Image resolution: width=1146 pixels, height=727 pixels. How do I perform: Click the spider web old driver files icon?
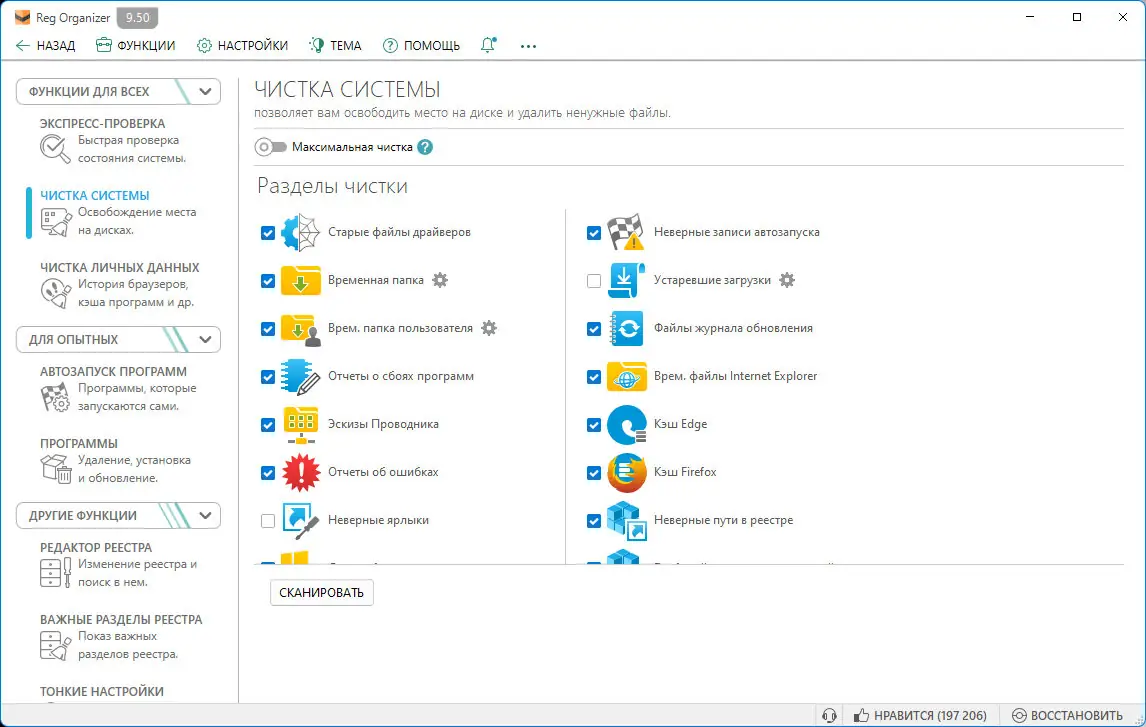pos(300,232)
